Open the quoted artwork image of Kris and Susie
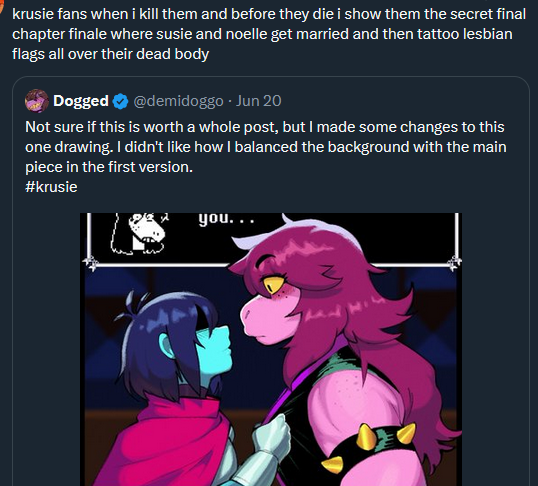Image resolution: width=538 pixels, height=486 pixels. (x=271, y=349)
